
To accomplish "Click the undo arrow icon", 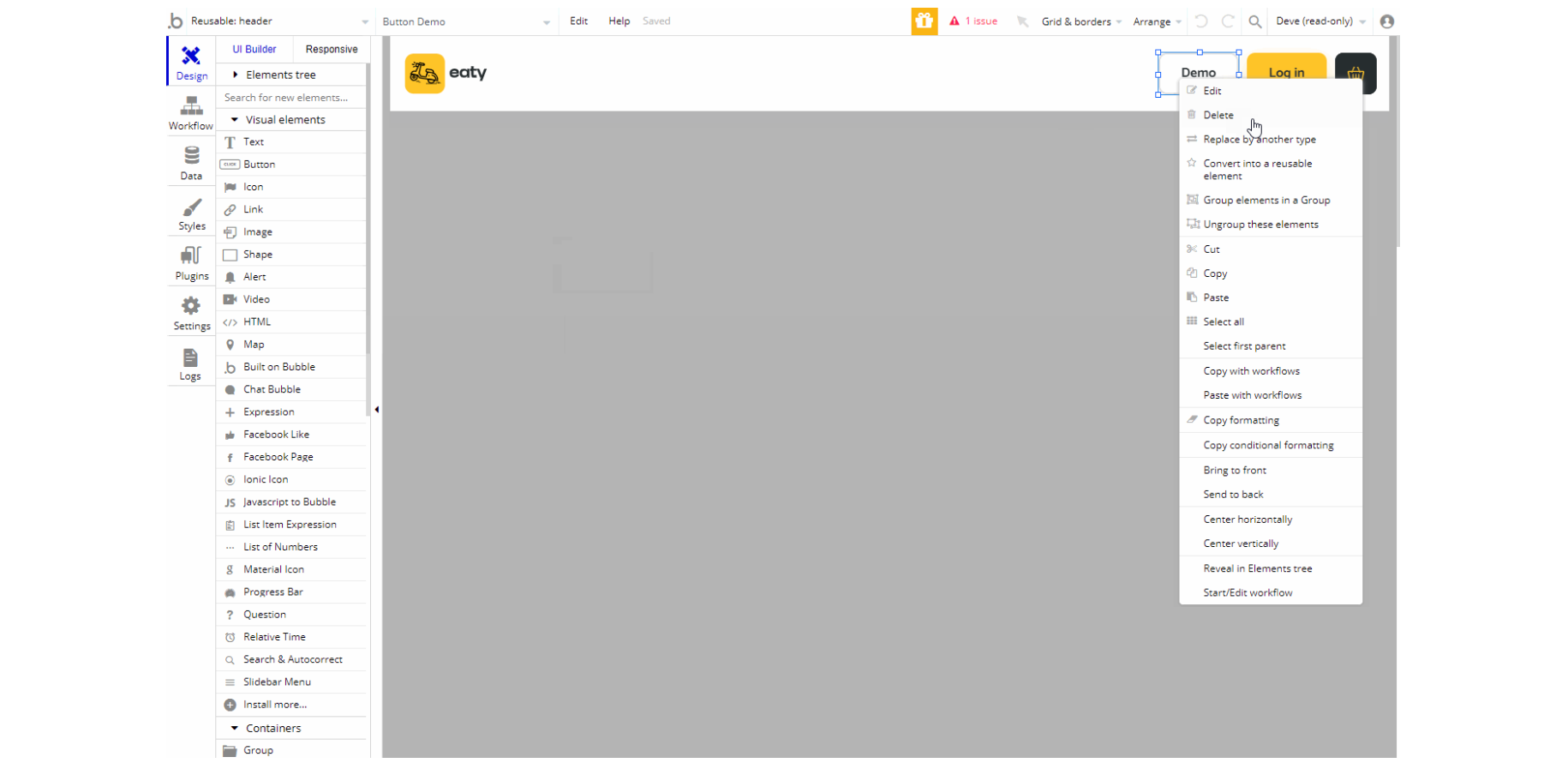I will click(x=1201, y=21).
